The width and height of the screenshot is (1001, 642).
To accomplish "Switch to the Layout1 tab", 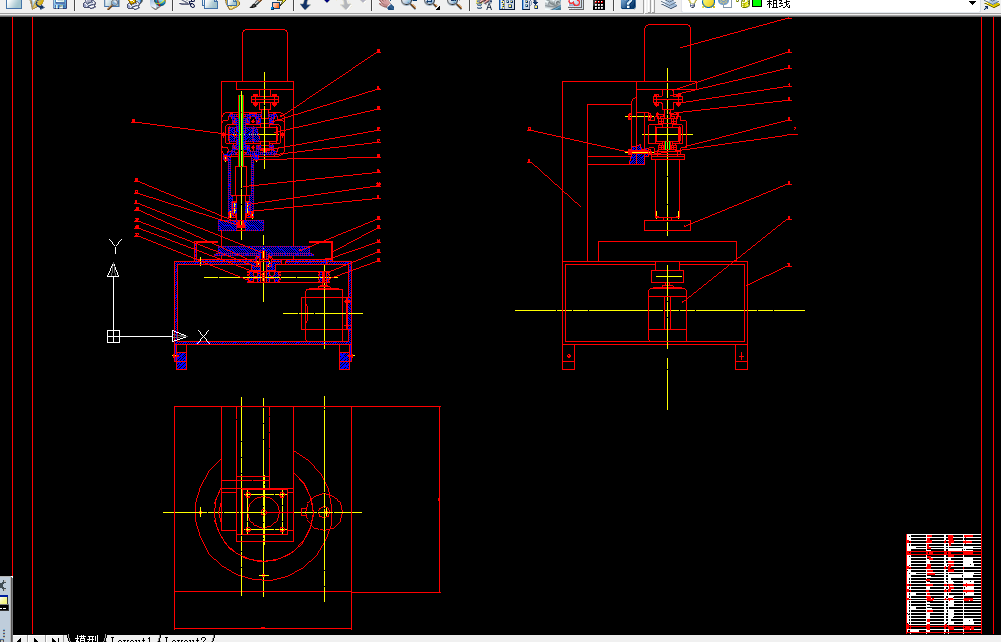I will (x=131, y=638).
